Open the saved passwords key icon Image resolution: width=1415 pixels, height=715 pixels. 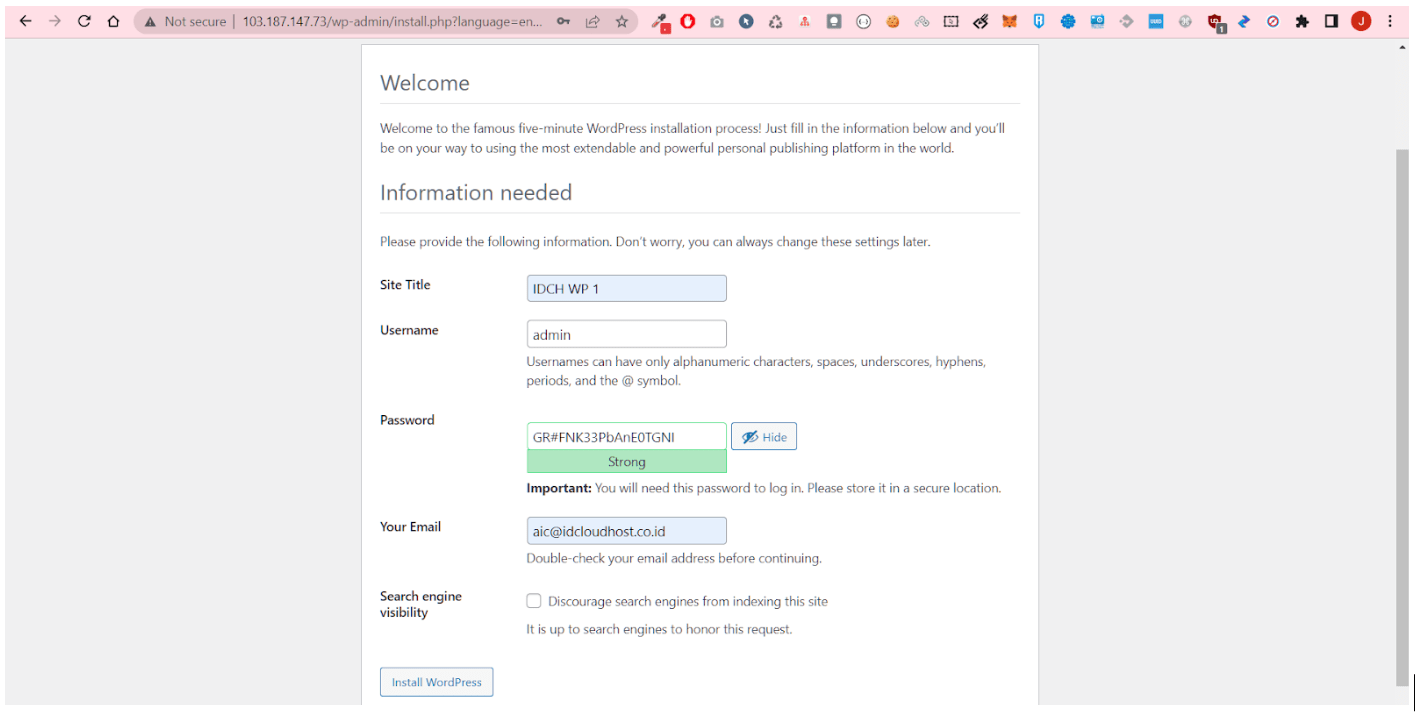point(564,21)
